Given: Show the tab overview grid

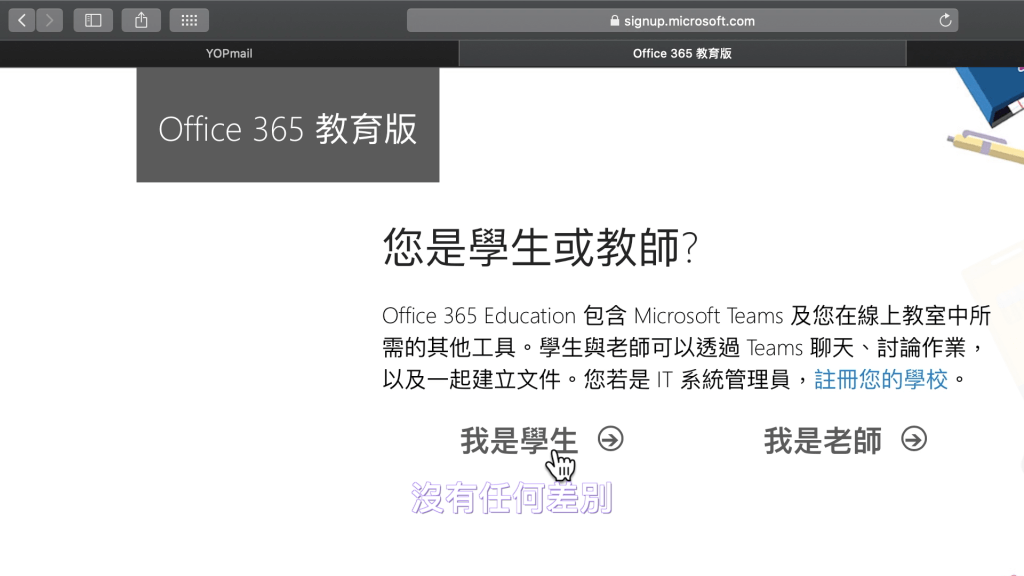Looking at the screenshot, I should click(x=189, y=20).
